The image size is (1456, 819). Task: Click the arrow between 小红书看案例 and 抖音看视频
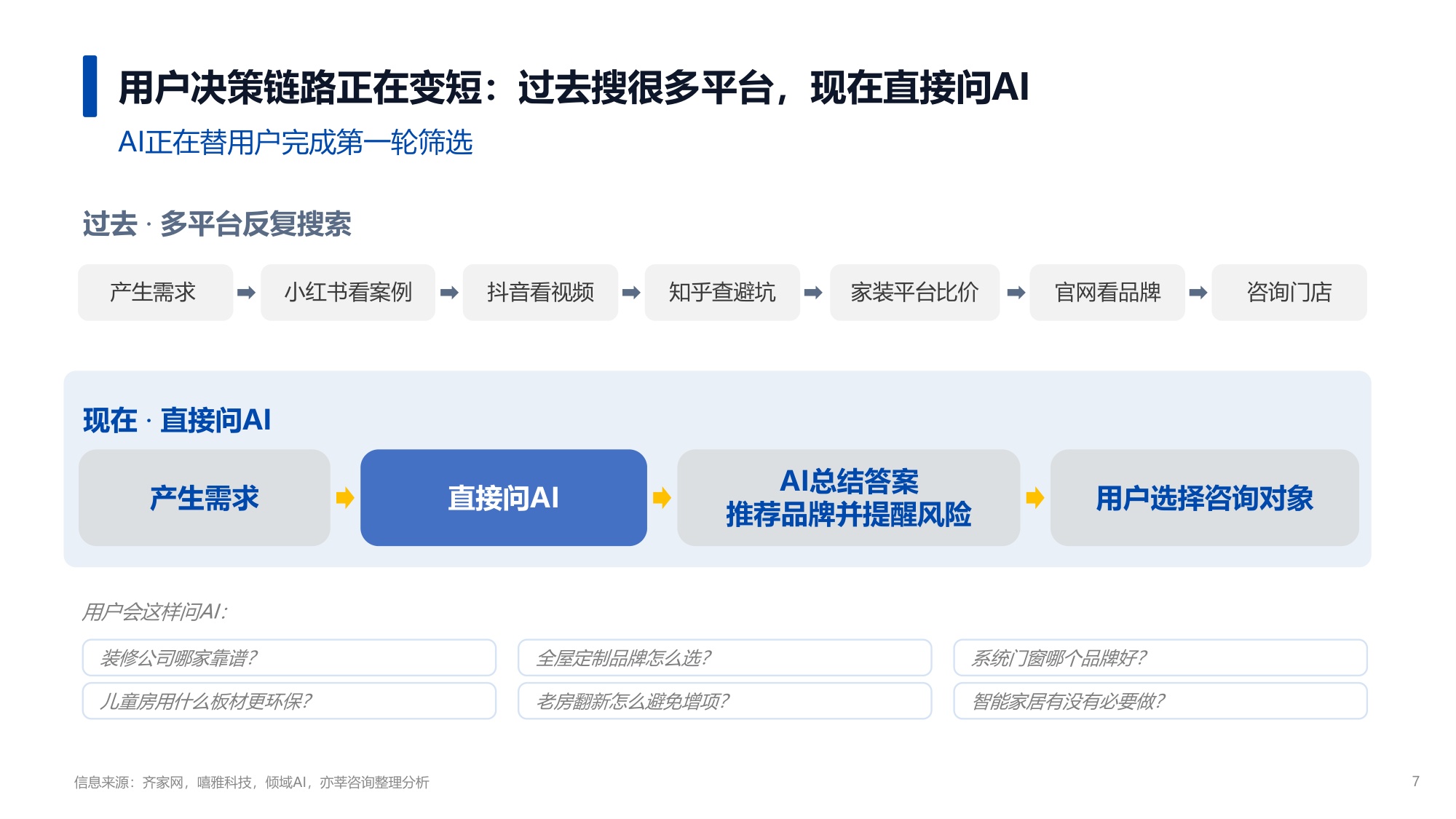449,293
